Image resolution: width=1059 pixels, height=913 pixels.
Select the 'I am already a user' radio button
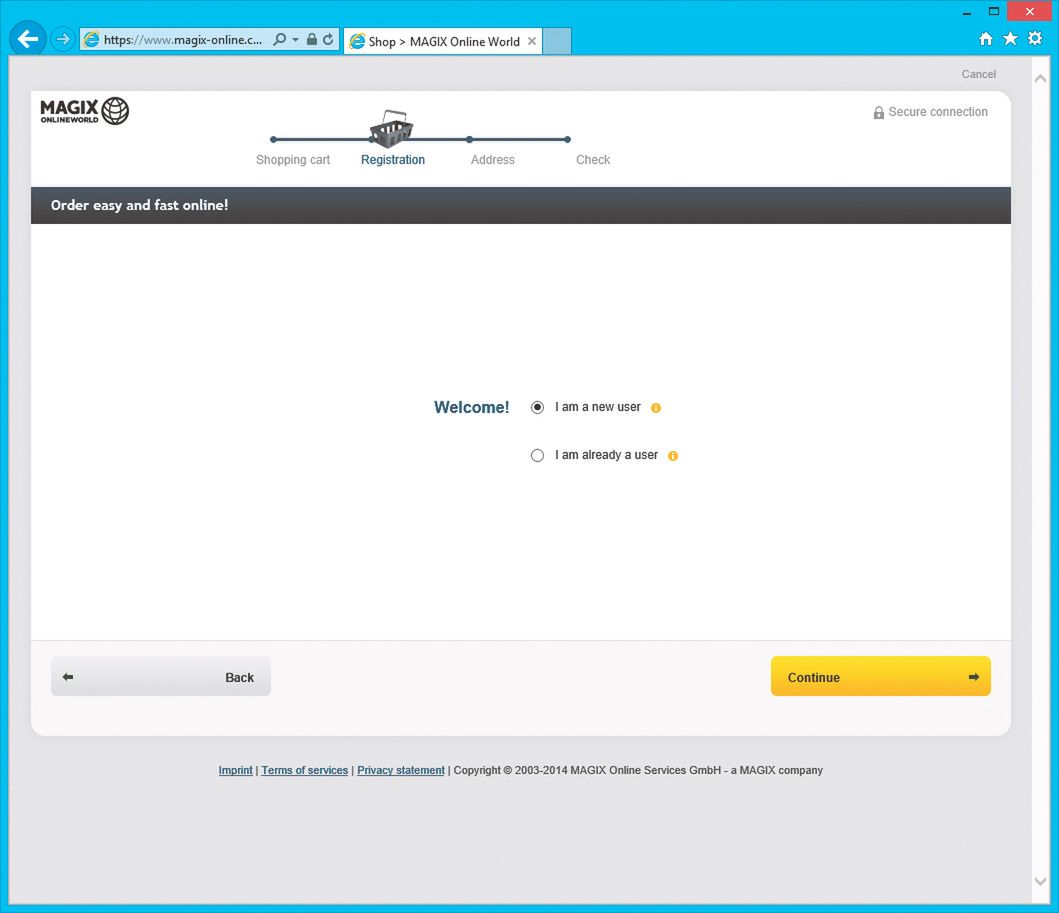(538, 455)
